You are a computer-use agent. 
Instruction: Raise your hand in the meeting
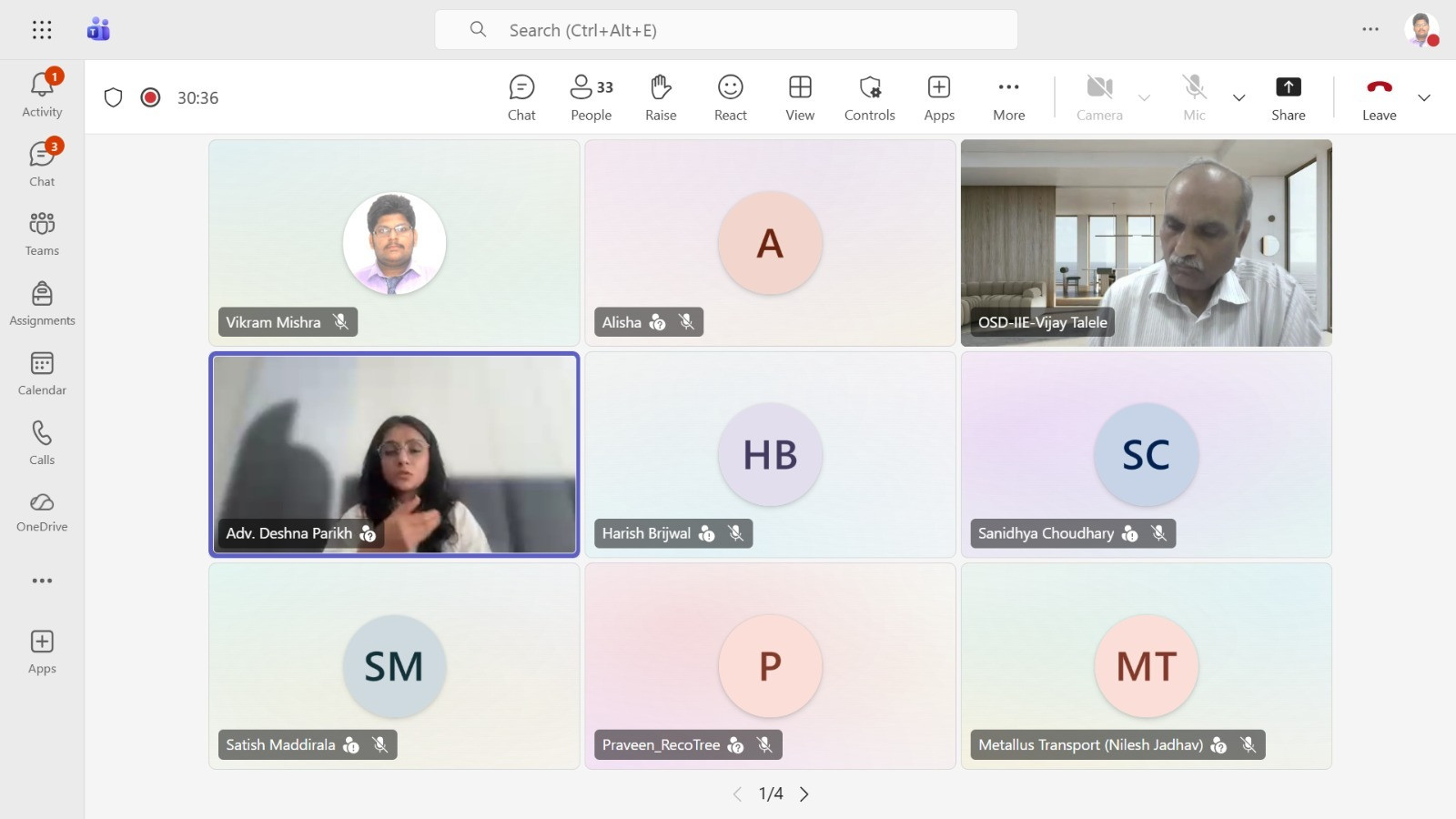click(x=661, y=97)
